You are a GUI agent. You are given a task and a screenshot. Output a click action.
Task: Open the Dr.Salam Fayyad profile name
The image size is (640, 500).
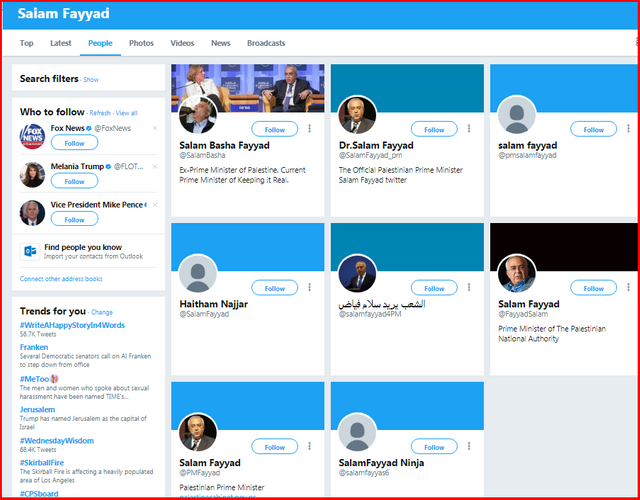[x=376, y=145]
